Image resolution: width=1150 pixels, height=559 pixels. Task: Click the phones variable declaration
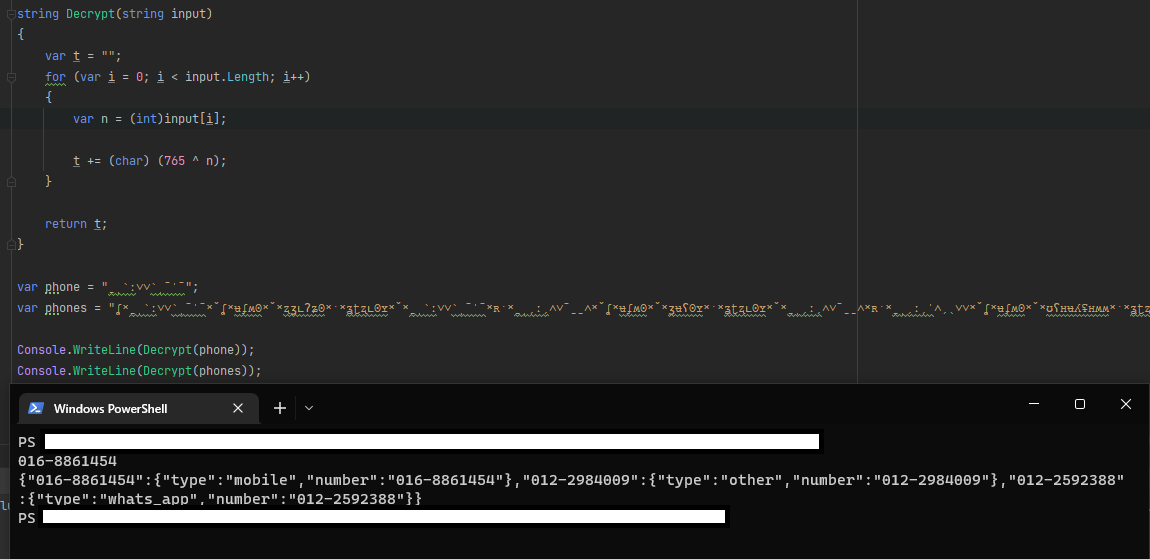[x=66, y=308]
